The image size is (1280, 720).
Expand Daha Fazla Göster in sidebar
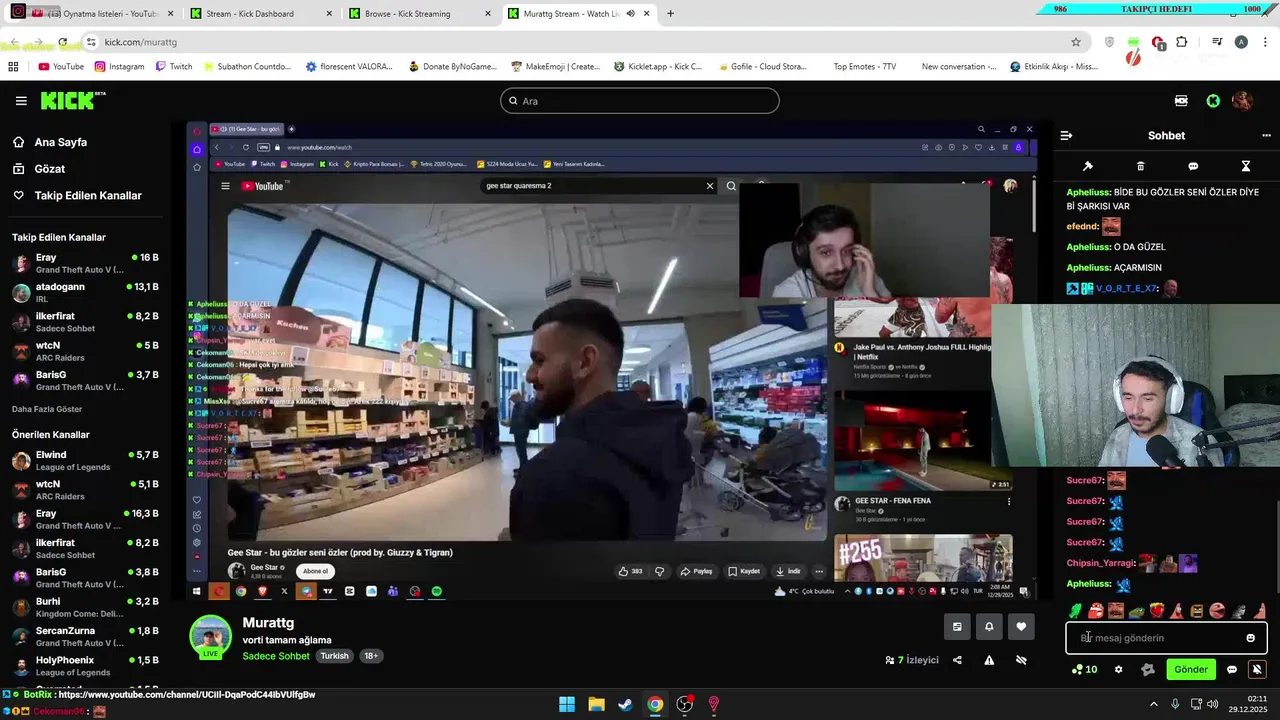(x=47, y=409)
